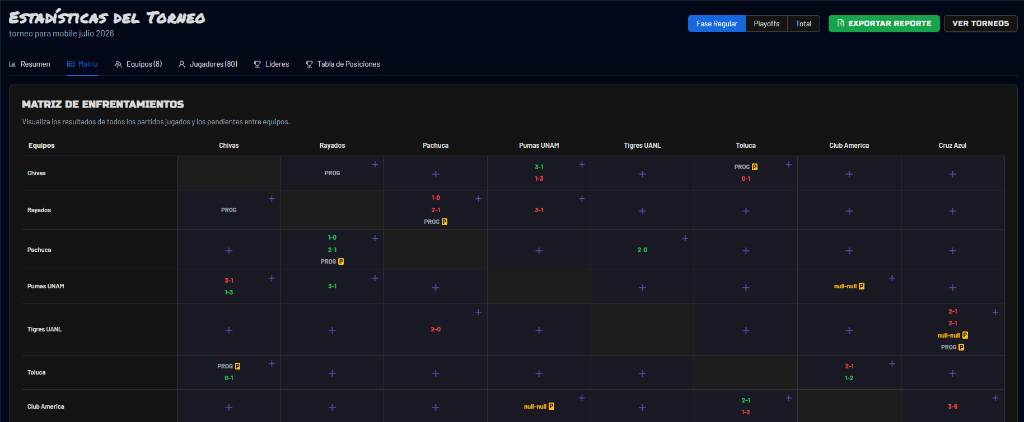Add match in Club America row, Pachuca column
1024x422 pixels.
436,408
